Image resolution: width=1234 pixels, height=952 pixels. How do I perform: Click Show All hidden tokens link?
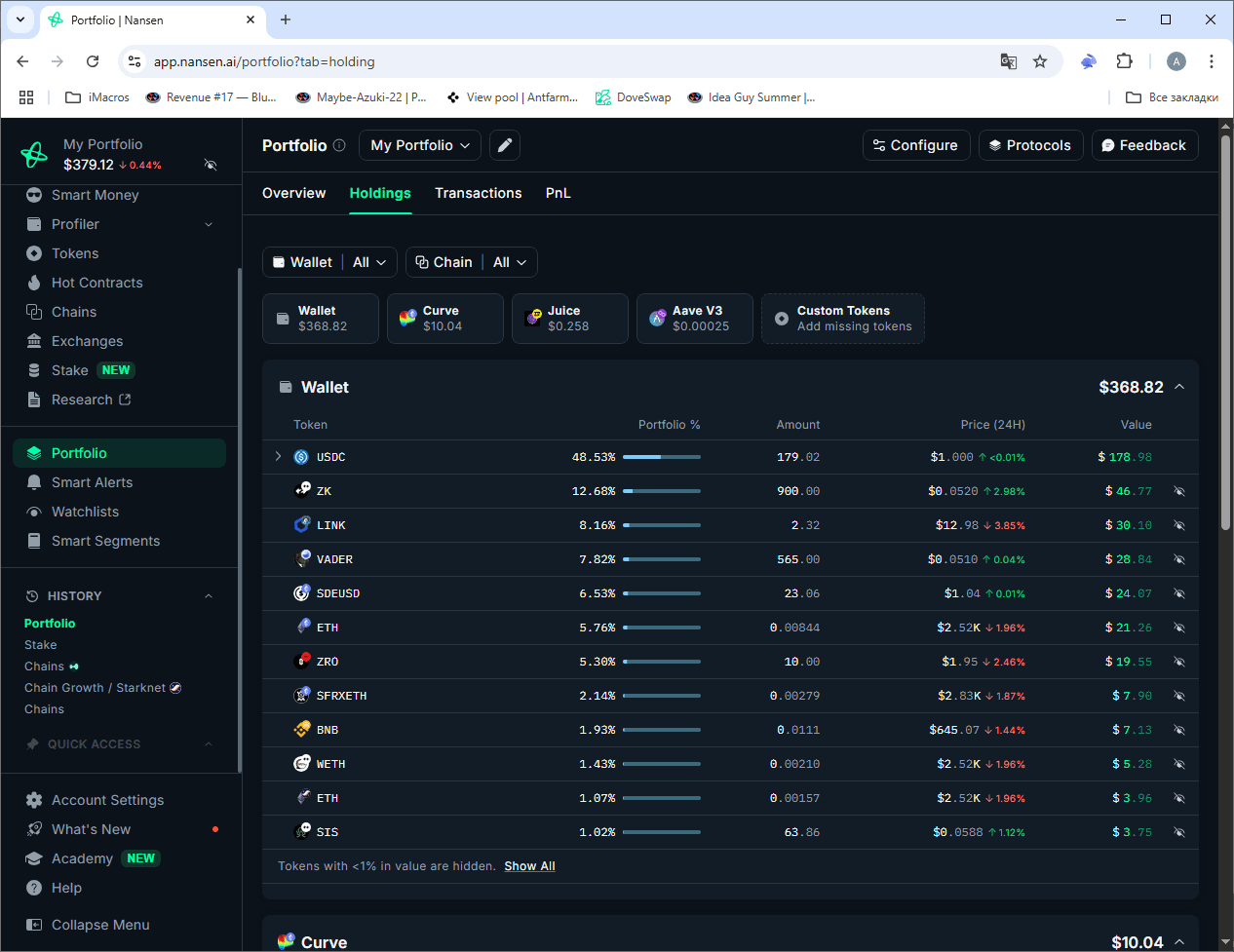coord(529,866)
